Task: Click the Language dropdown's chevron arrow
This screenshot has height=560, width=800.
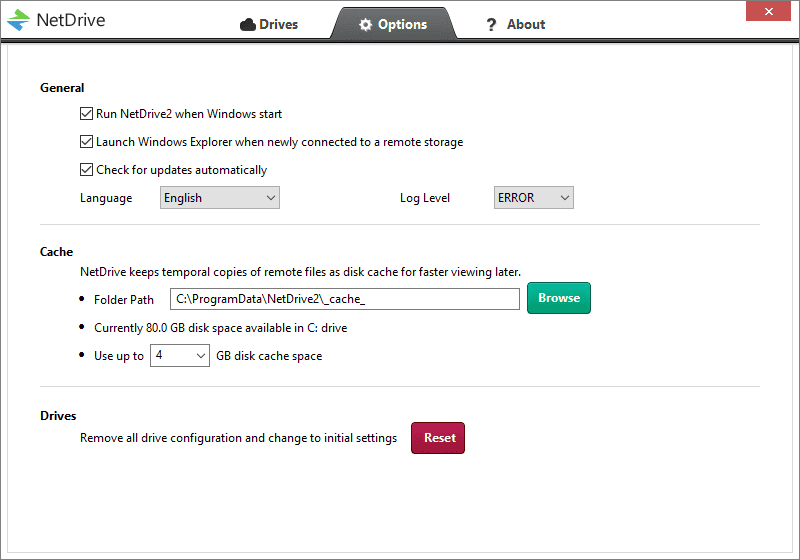Action: point(270,198)
